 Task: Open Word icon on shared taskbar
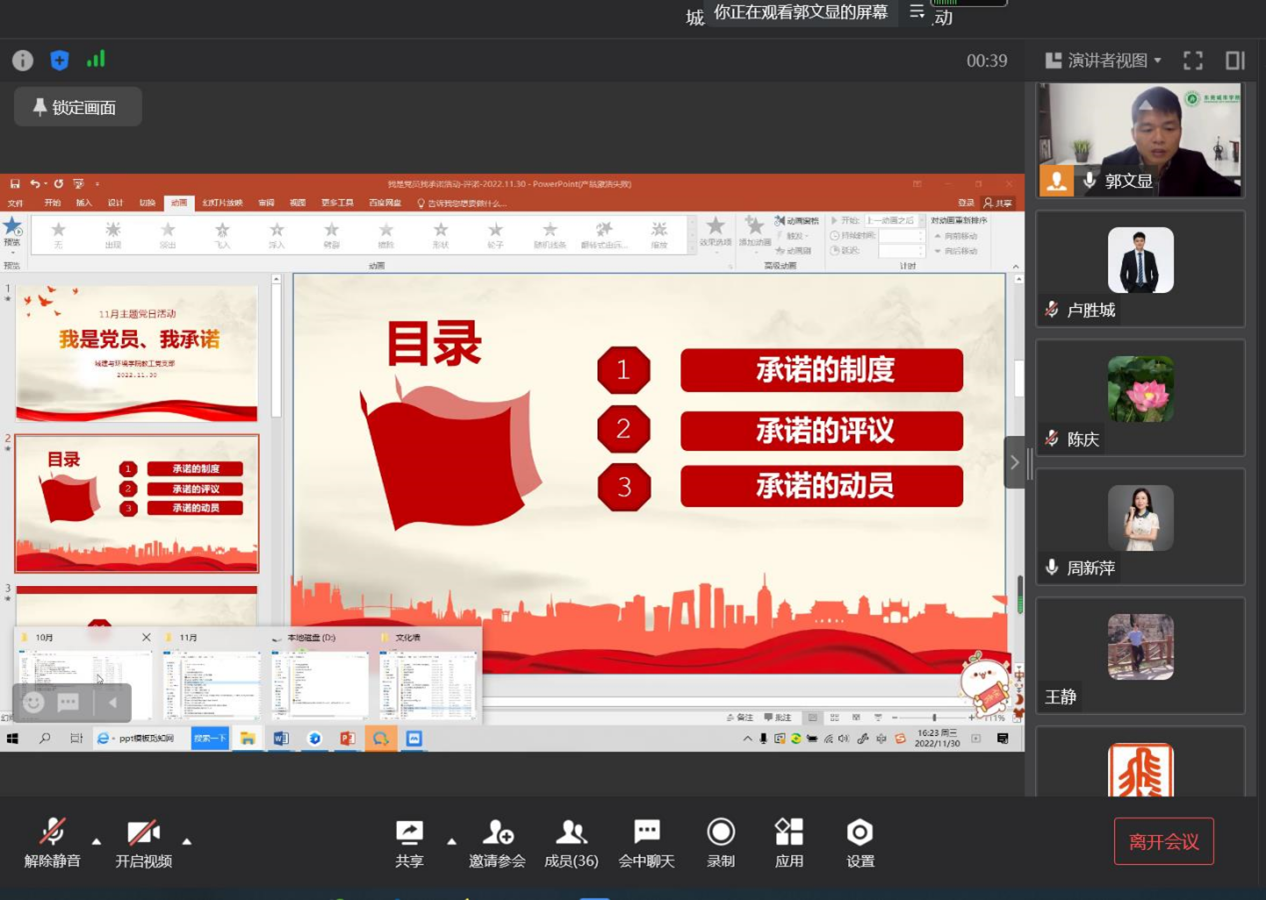pos(281,739)
